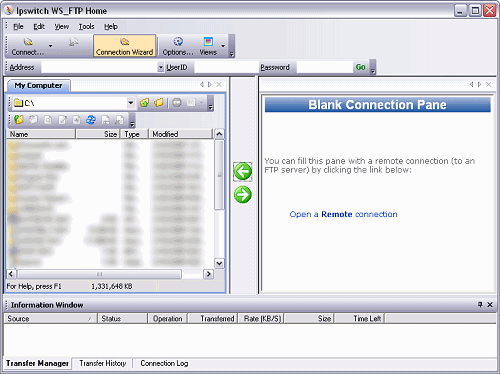Viewport: 500px width, 374px height.
Task: Click the grayed Disconnect toolbar icon
Action: (x=74, y=42)
